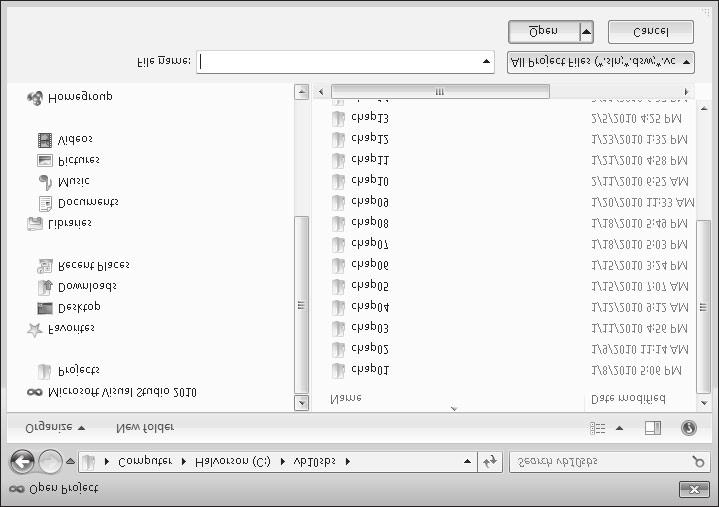Click the Videos library icon
719x507 pixels.
(45, 140)
